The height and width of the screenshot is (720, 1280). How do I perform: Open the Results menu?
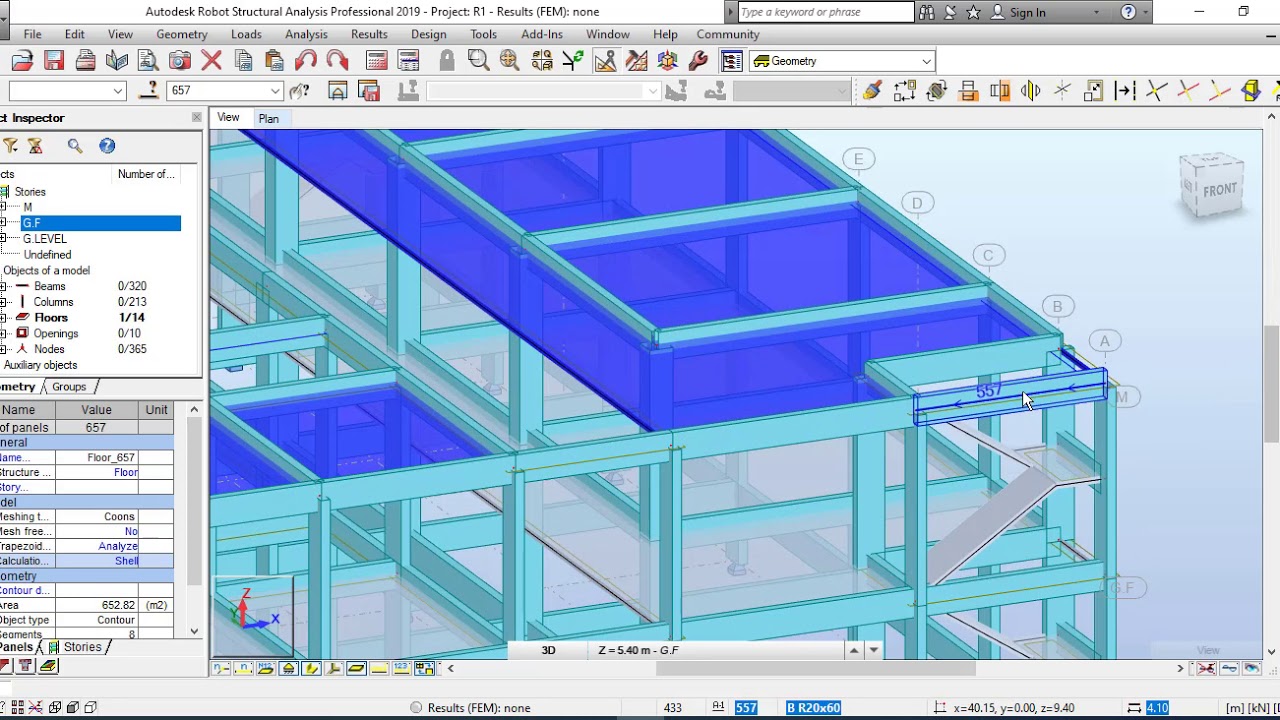point(369,34)
